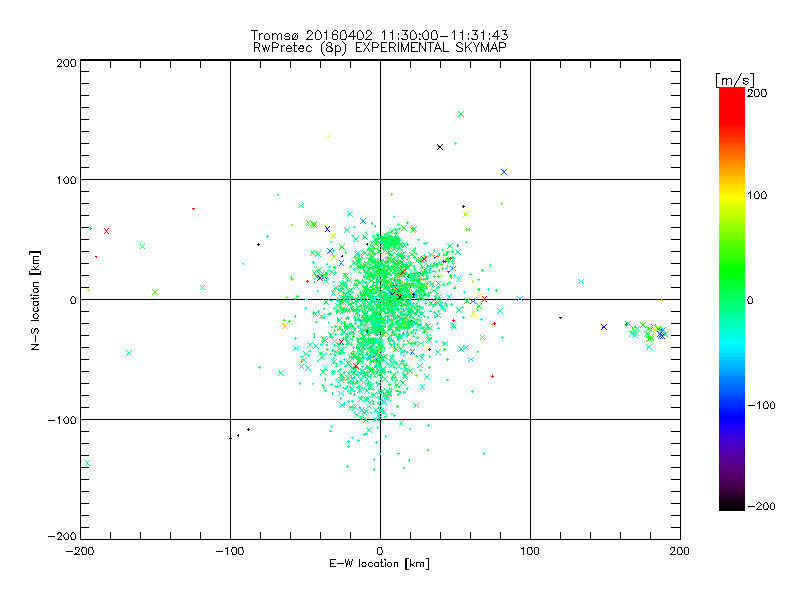This screenshot has width=800, height=600.
Task: Click the black bottom of the velocity color bar
Action: point(732,504)
